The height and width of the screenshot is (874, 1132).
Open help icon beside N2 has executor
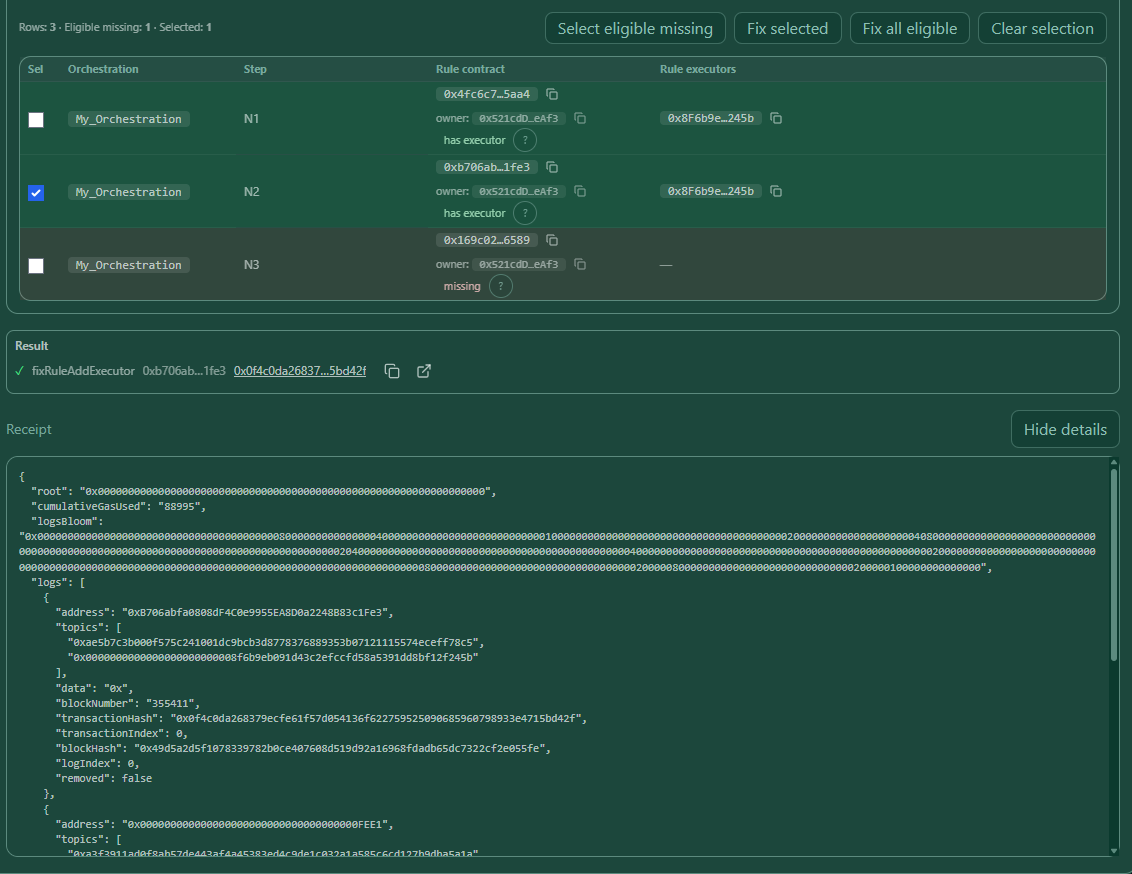[525, 213]
